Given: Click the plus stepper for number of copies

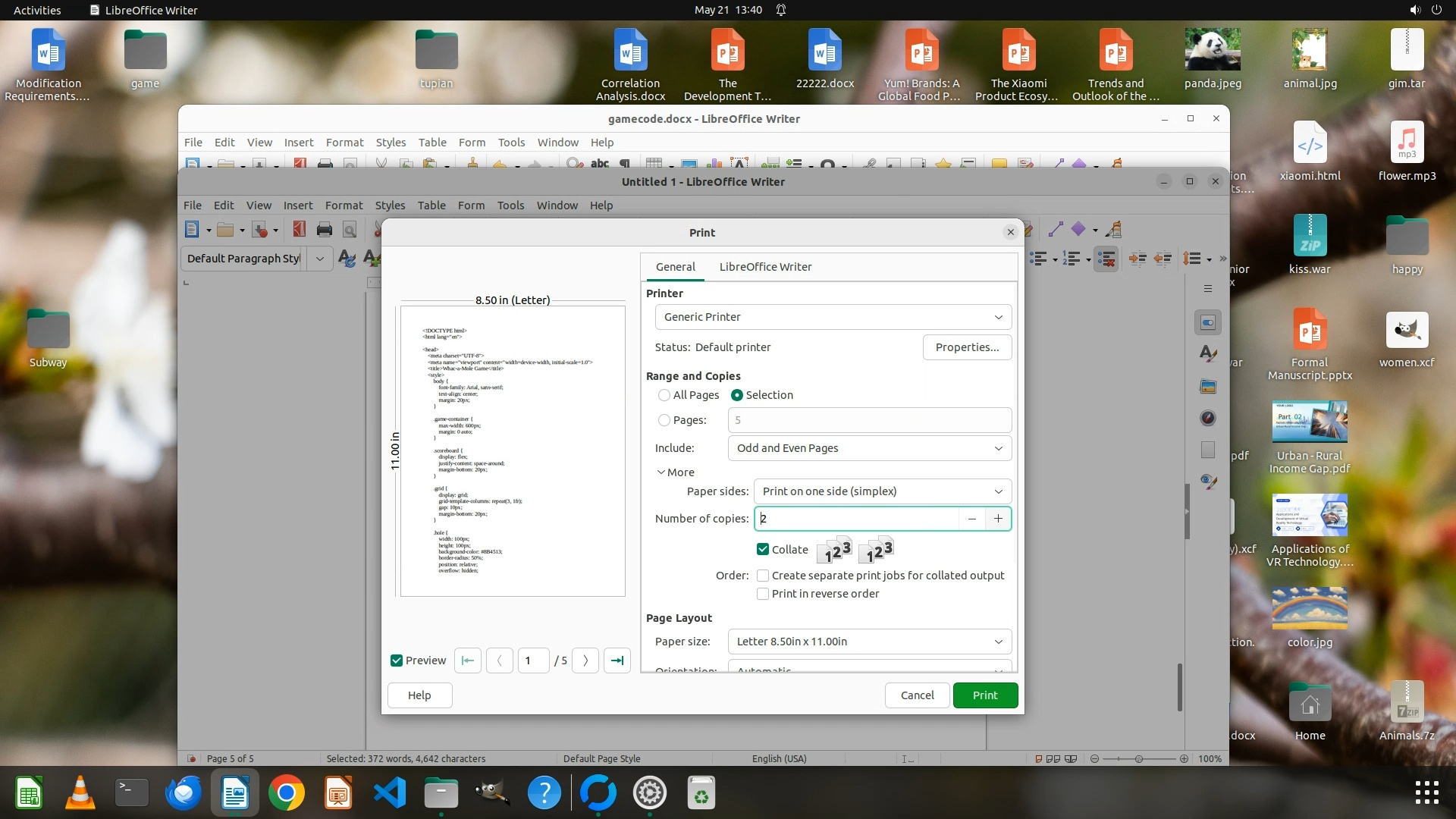Looking at the screenshot, I should point(998,519).
